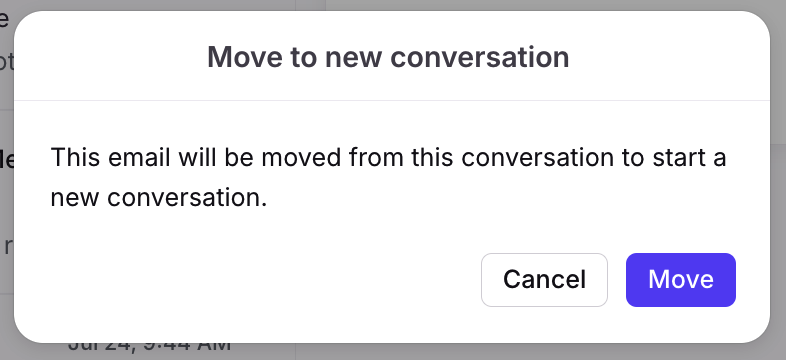786x360 pixels.
Task: Click the text "new conversation." in the message
Action: point(158,198)
